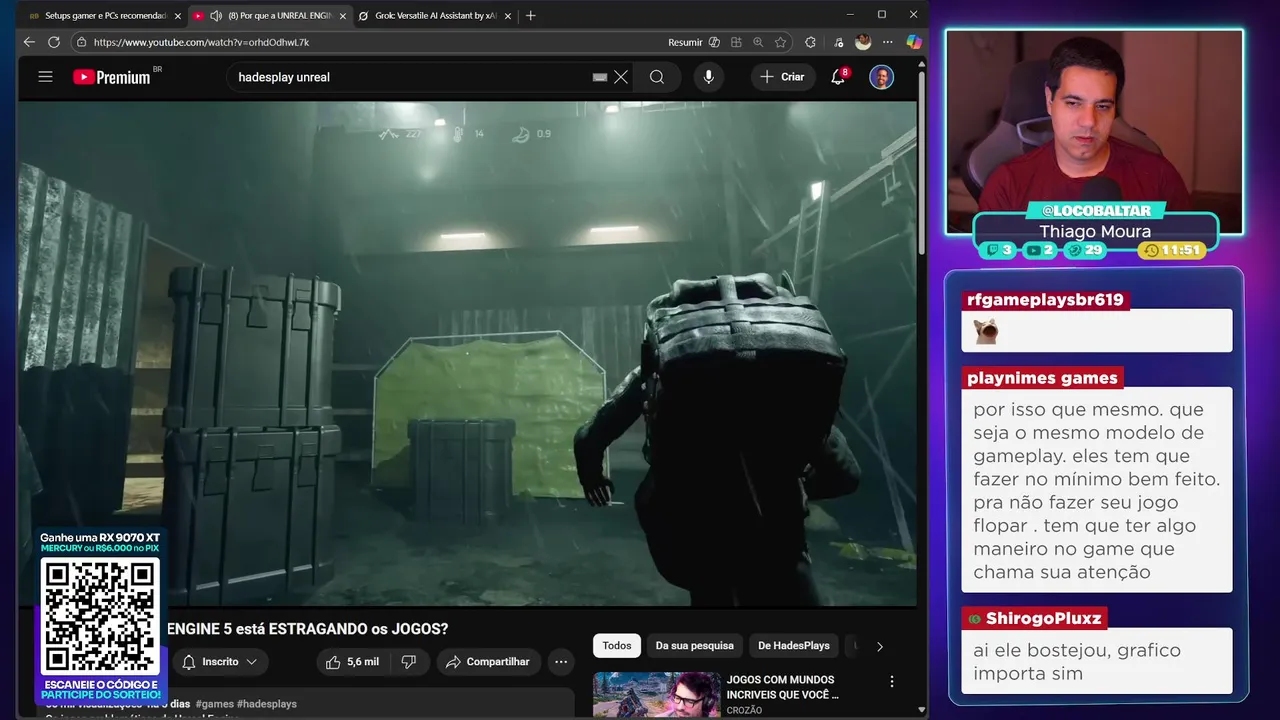
Task: Click the Criar button
Action: [782, 77]
